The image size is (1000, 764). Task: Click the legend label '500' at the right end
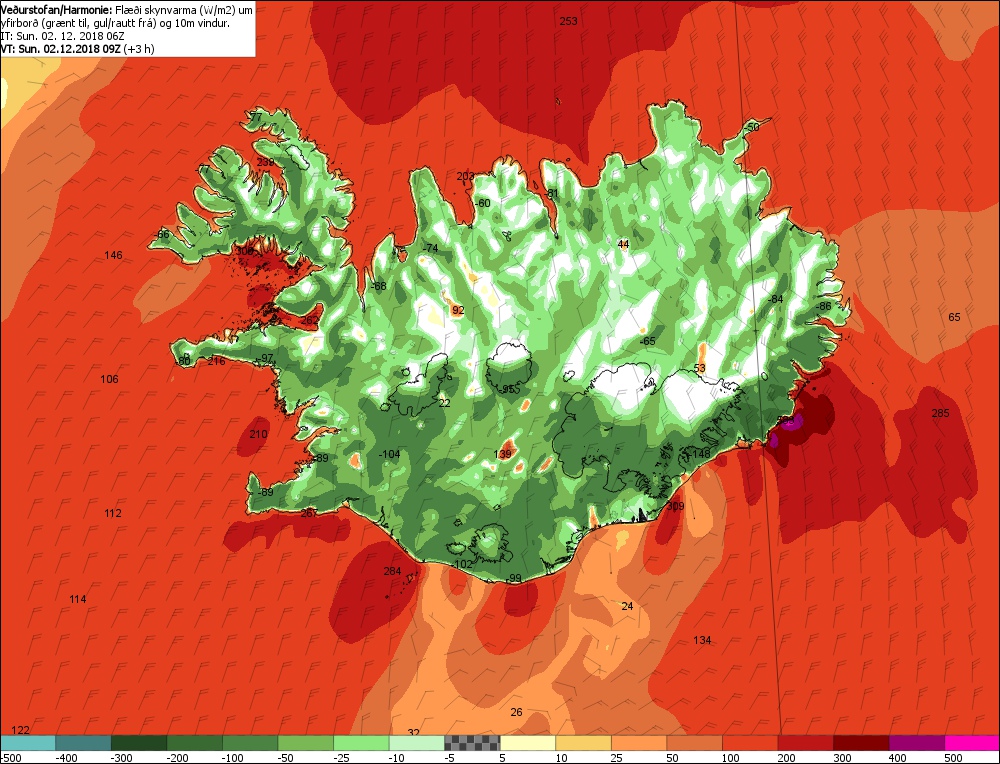tap(953, 758)
